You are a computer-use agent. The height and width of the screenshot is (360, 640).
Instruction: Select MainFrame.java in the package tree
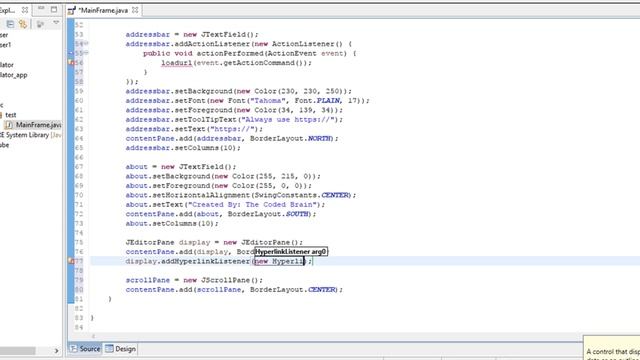click(x=34, y=125)
